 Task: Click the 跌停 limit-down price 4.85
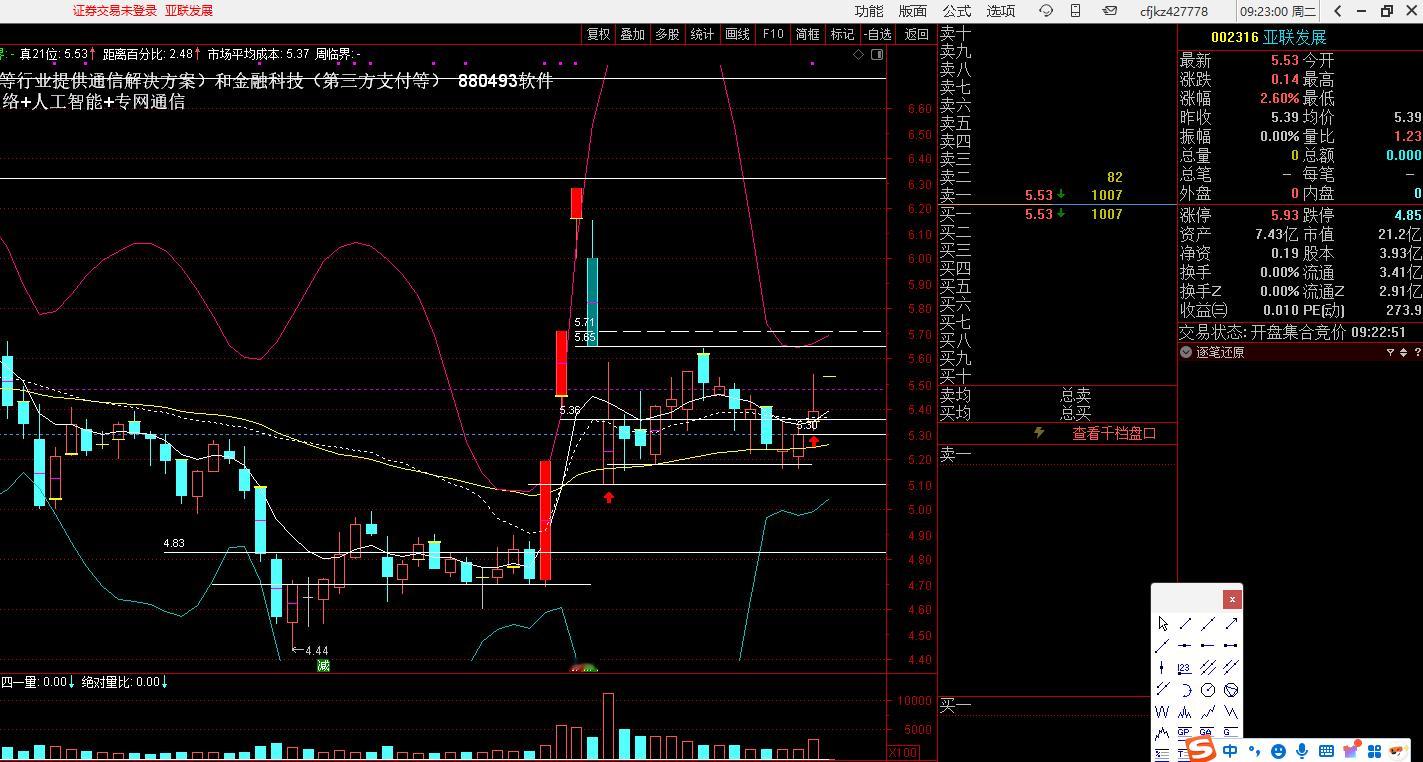pos(1407,215)
